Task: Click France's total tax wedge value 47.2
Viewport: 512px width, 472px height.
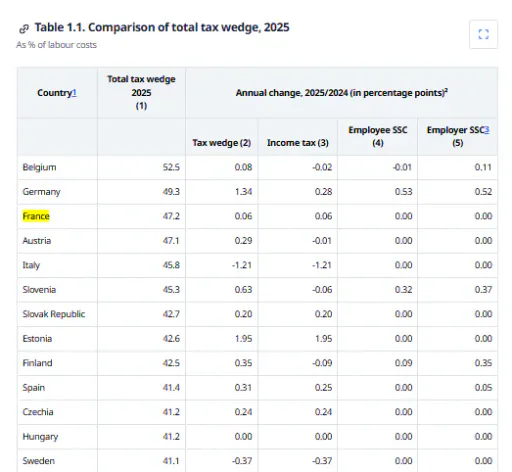Action: 171,216
